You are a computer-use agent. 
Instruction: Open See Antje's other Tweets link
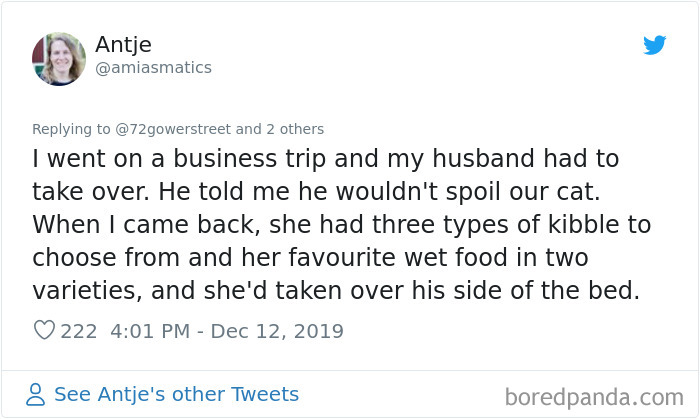tap(176, 394)
